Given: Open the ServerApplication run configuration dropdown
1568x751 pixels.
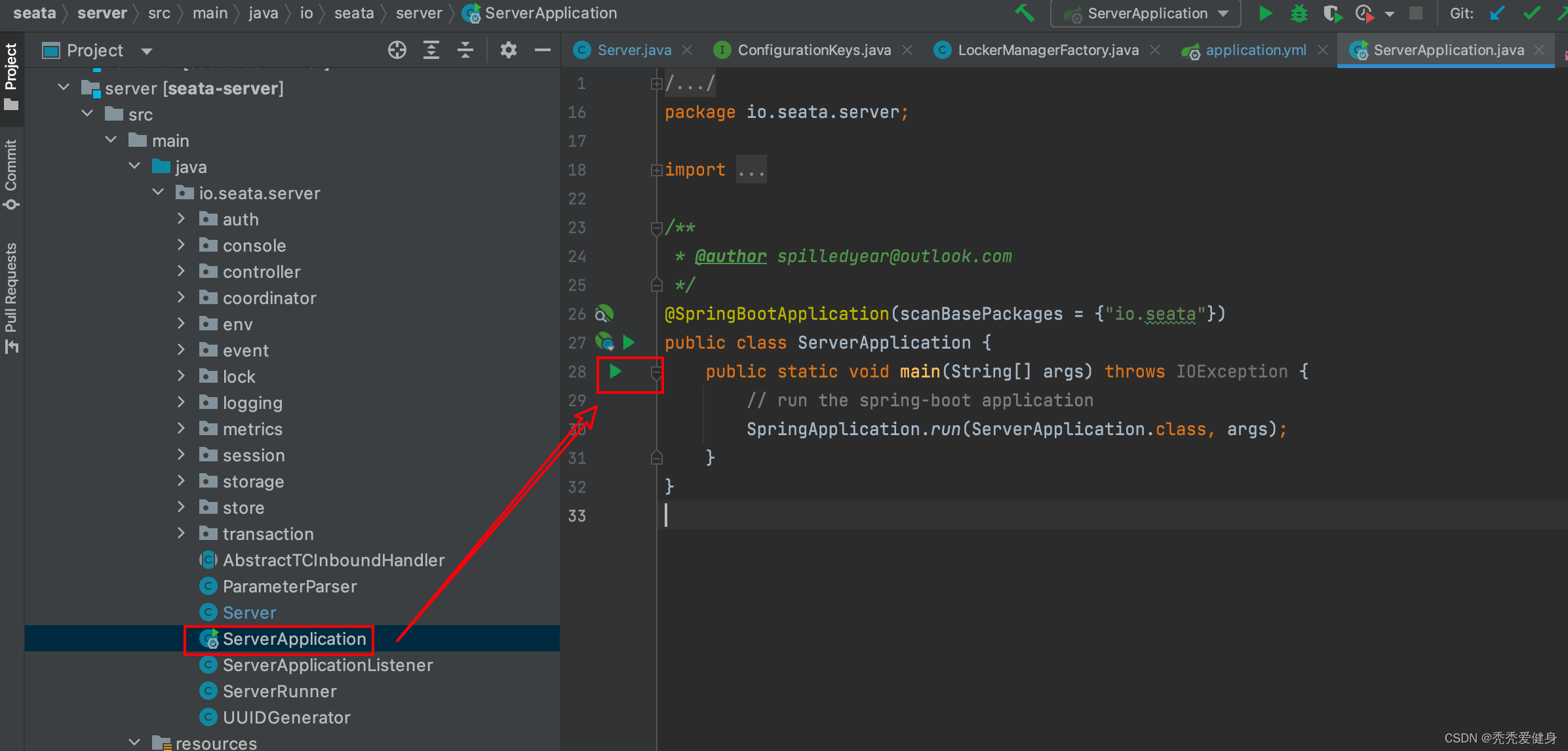Looking at the screenshot, I should 1145,13.
